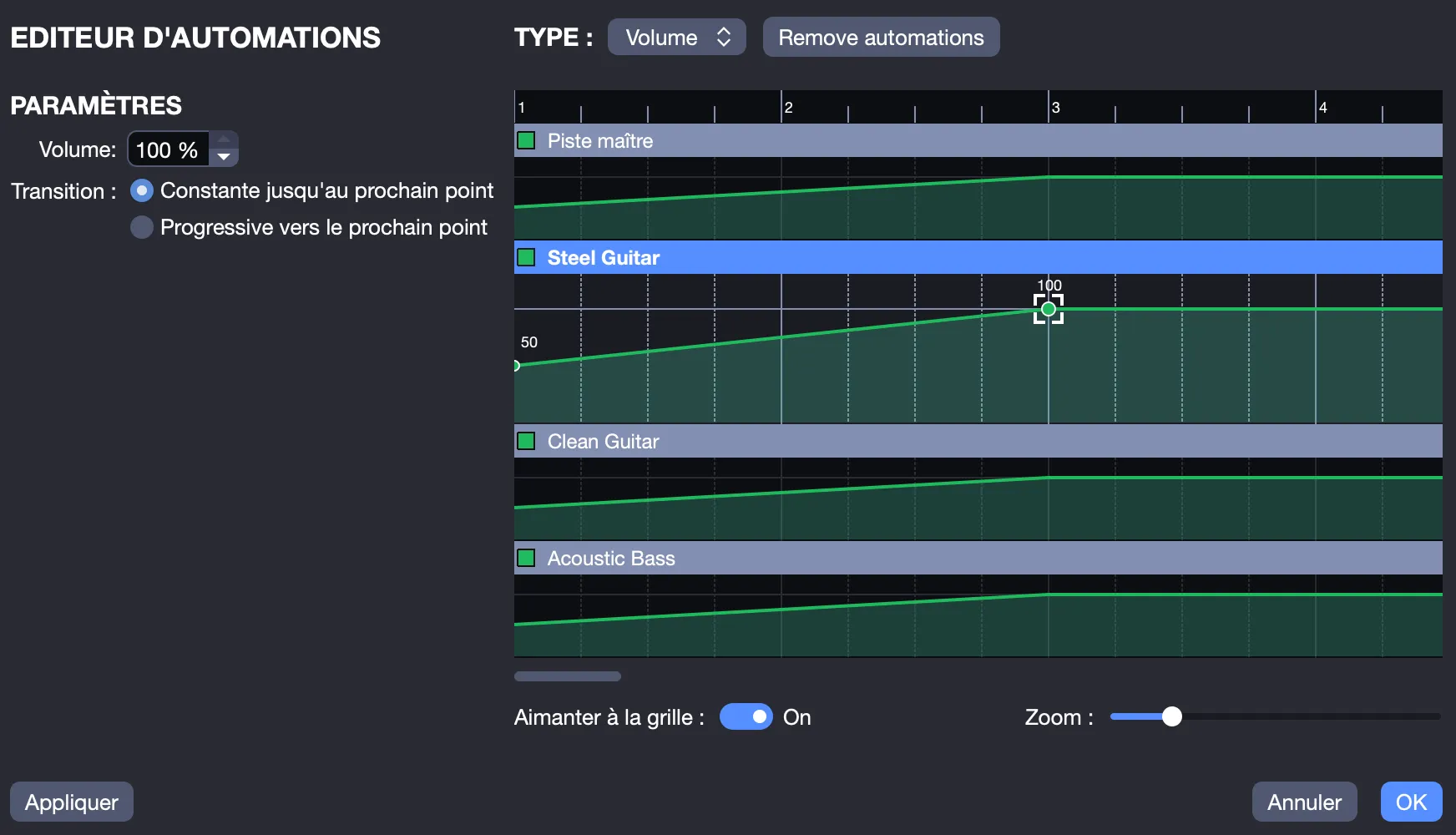
Task: Toggle the Piste maître green checkbox
Action: point(526,140)
